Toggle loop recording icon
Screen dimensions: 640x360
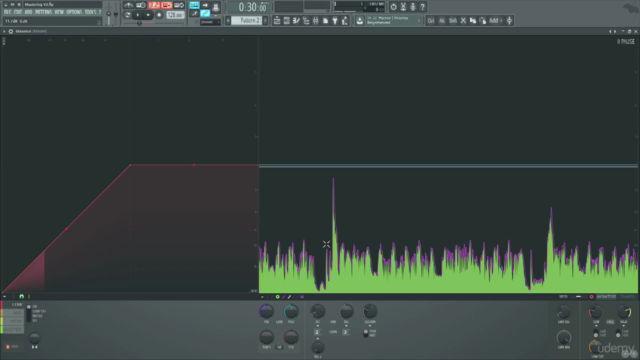click(179, 5)
